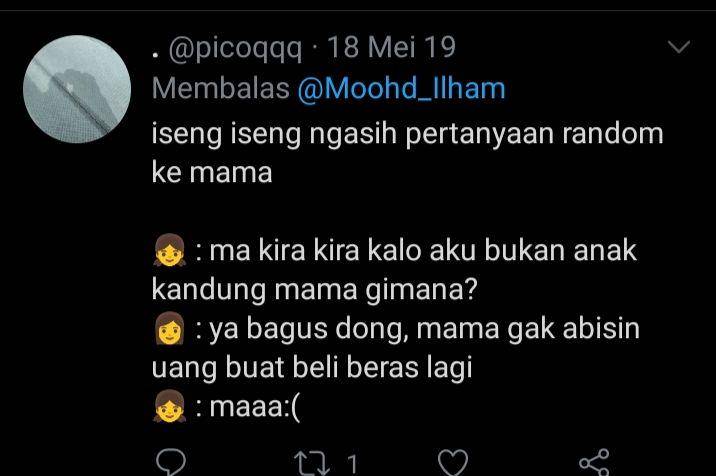
Task: Click the "Membalas" reply label
Action: pos(221,88)
